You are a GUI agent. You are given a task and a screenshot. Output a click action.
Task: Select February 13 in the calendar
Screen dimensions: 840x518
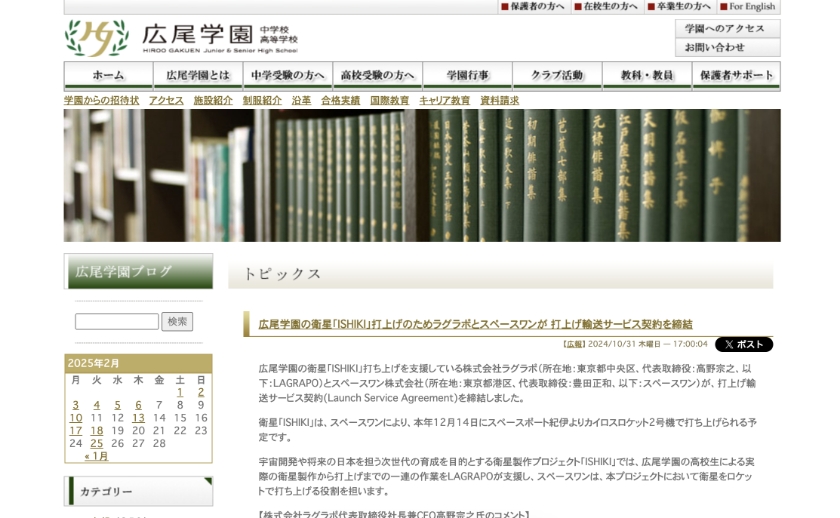click(138, 418)
